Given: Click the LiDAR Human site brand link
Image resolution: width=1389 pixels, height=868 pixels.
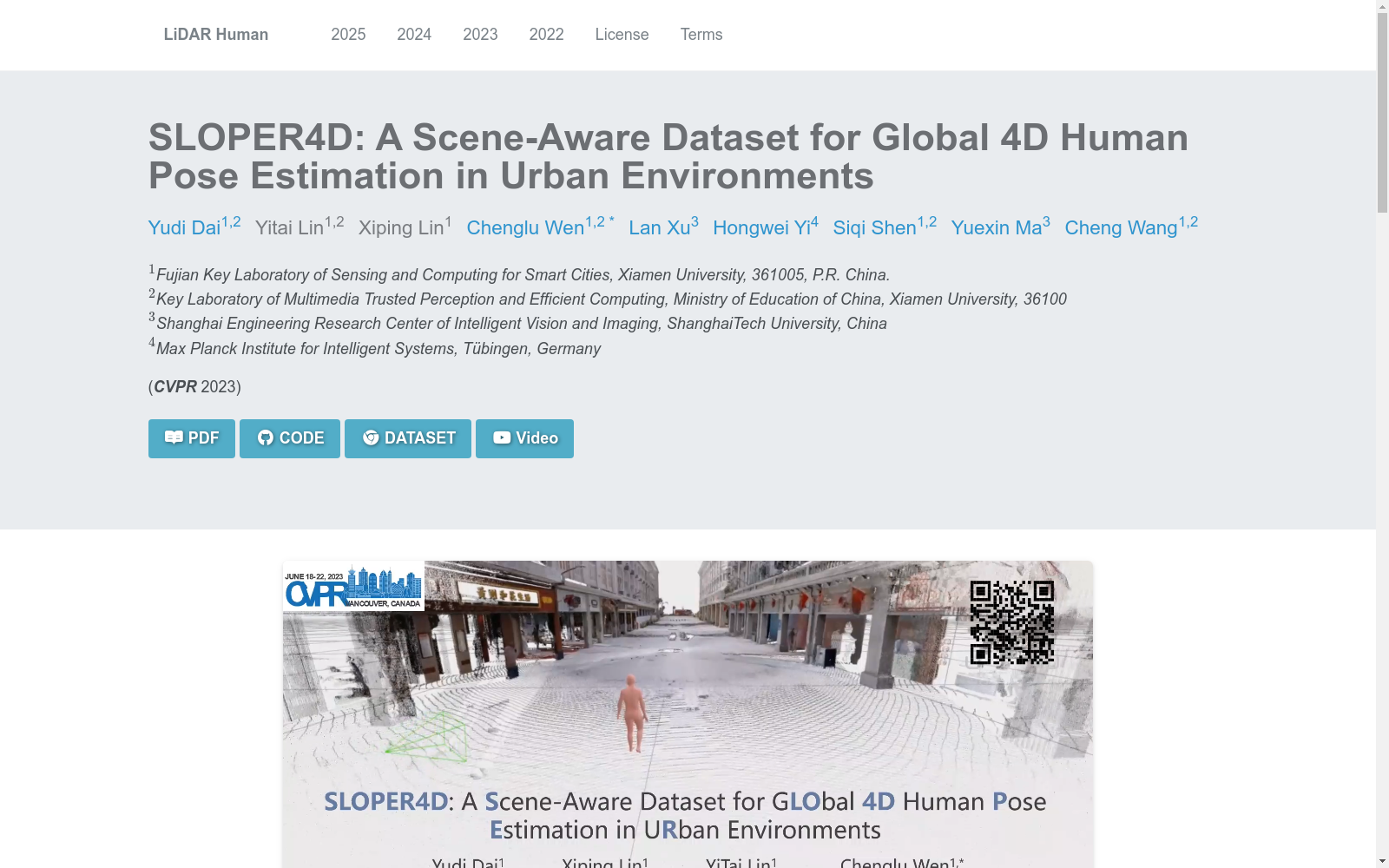Looking at the screenshot, I should [216, 35].
